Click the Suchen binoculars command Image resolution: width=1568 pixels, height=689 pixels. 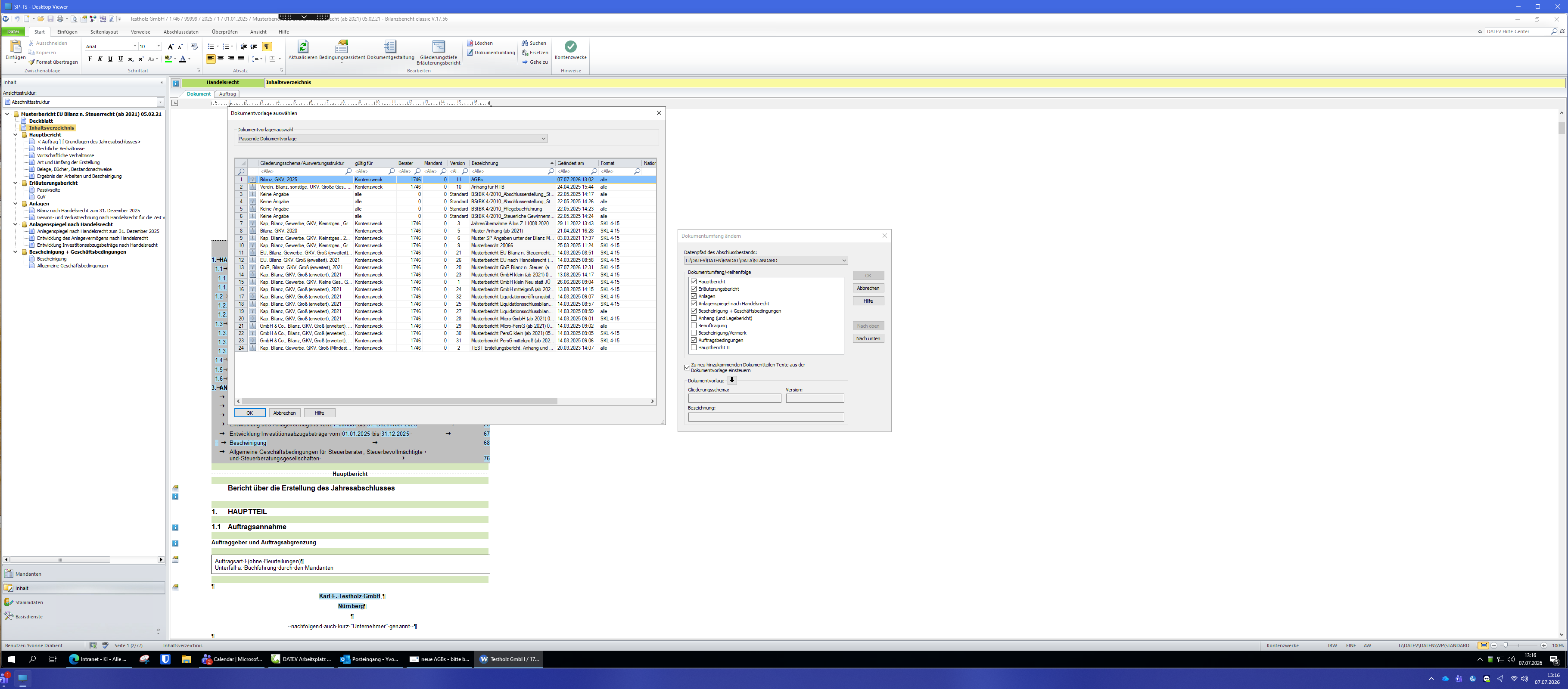tap(534, 43)
